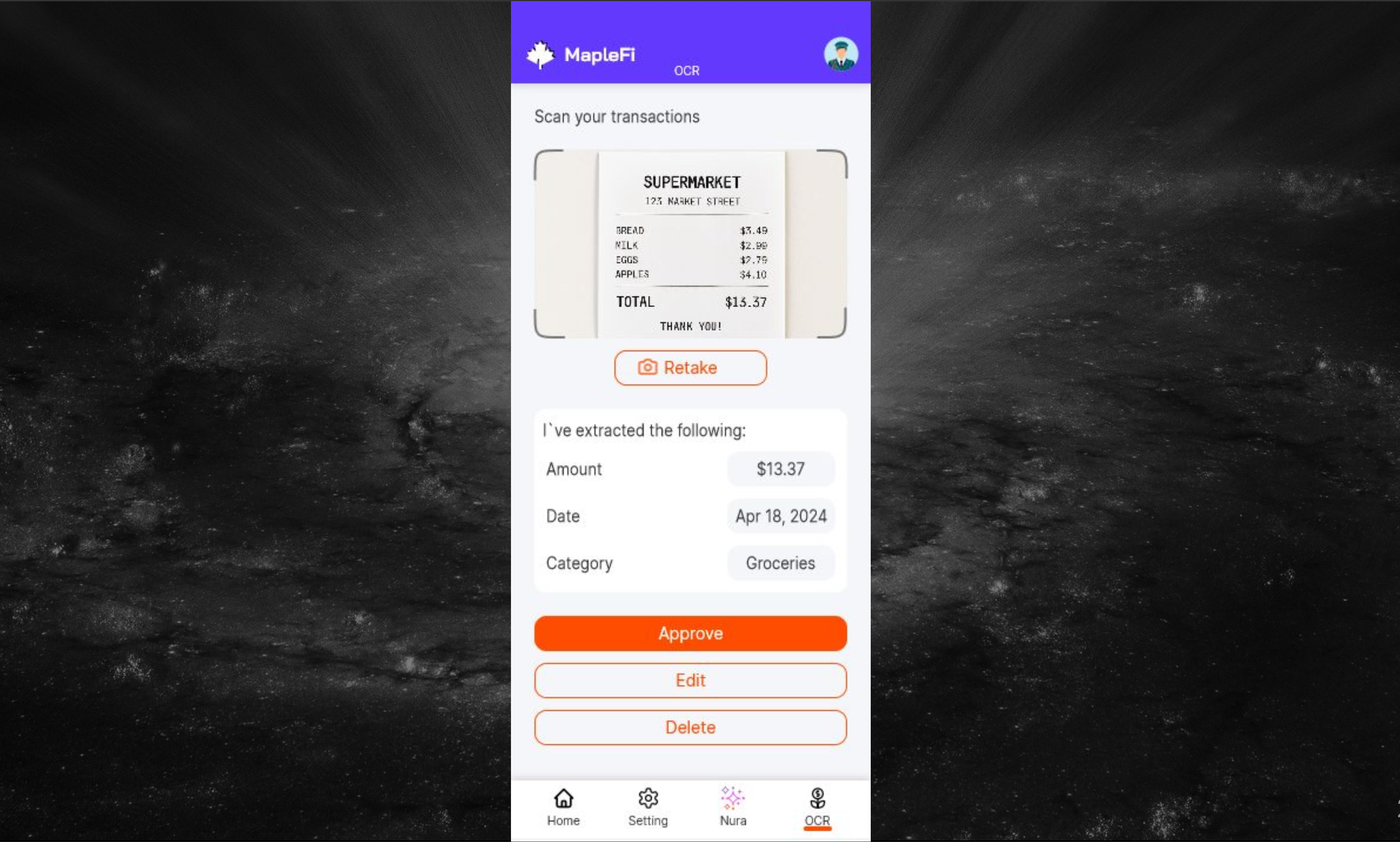Viewport: 1400px width, 842px height.
Task: Open the Groceries category field
Action: 780,563
